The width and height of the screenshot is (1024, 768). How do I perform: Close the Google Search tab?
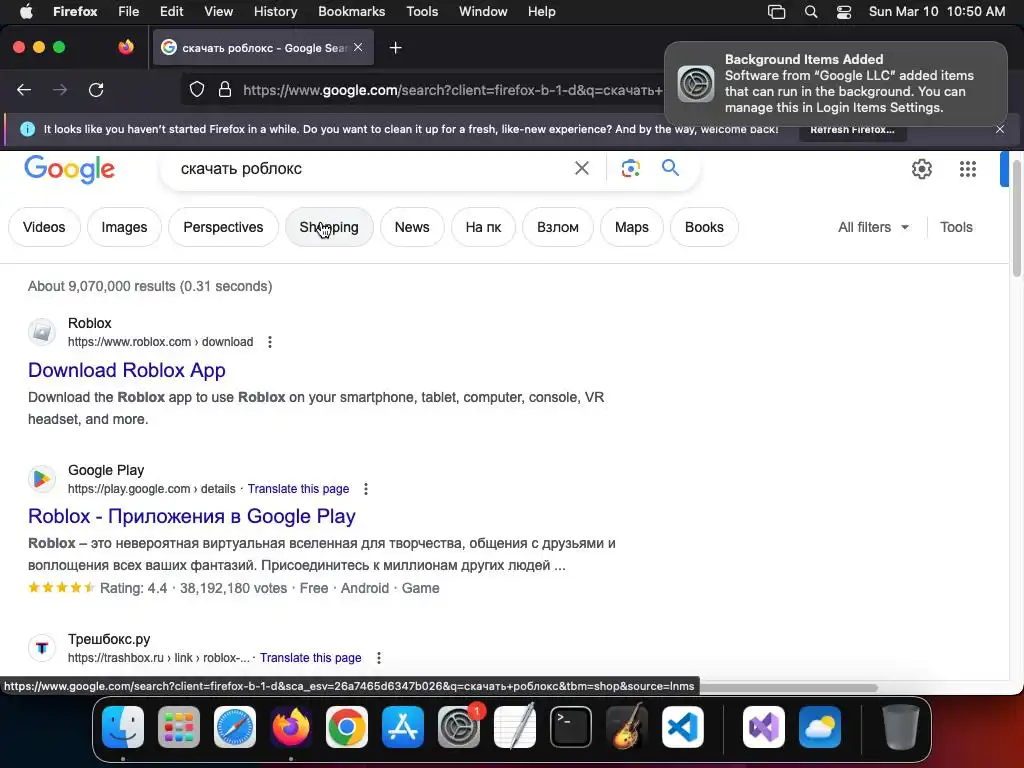[358, 47]
